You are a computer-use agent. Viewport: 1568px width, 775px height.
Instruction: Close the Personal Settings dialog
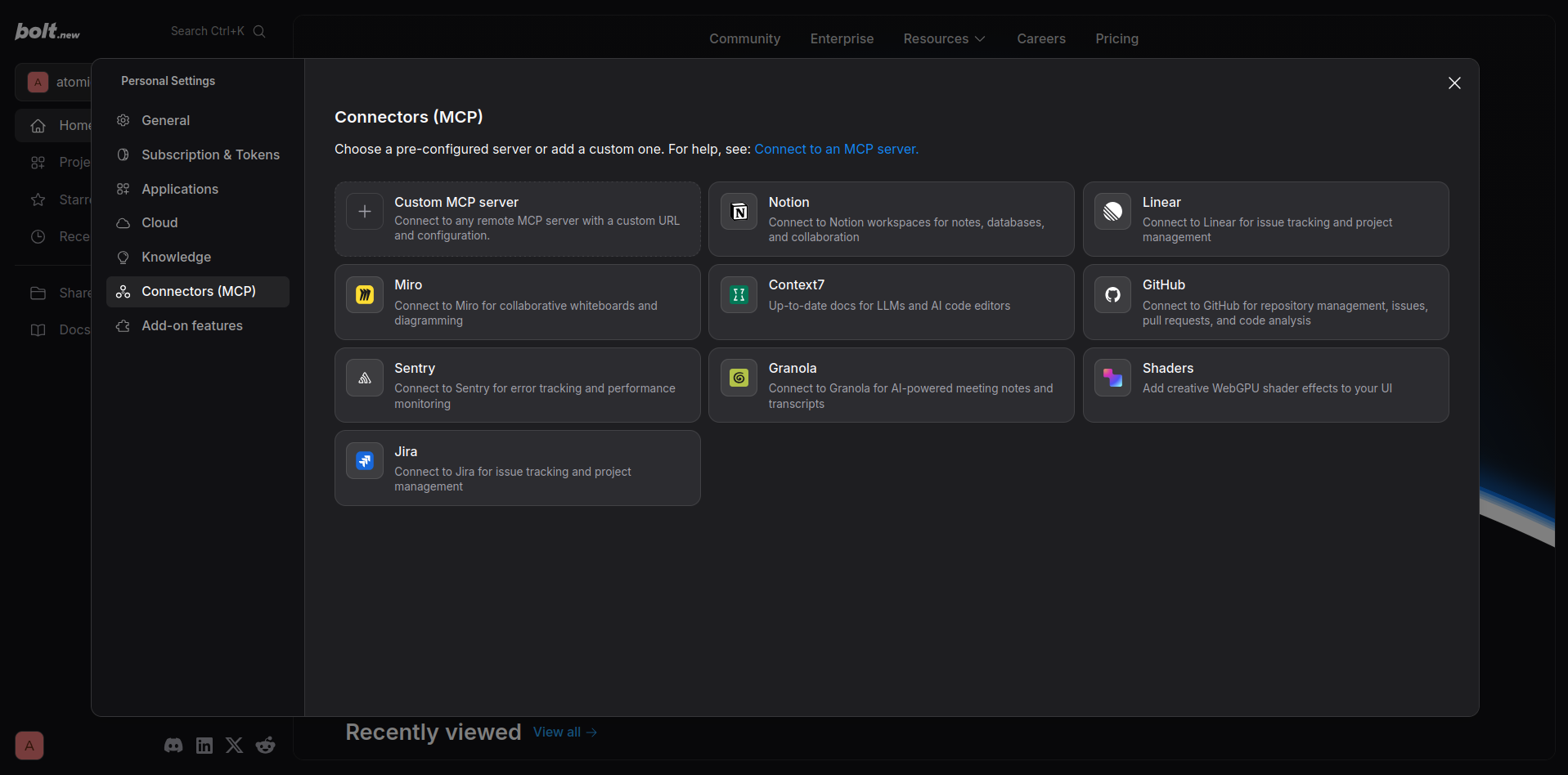tap(1454, 83)
